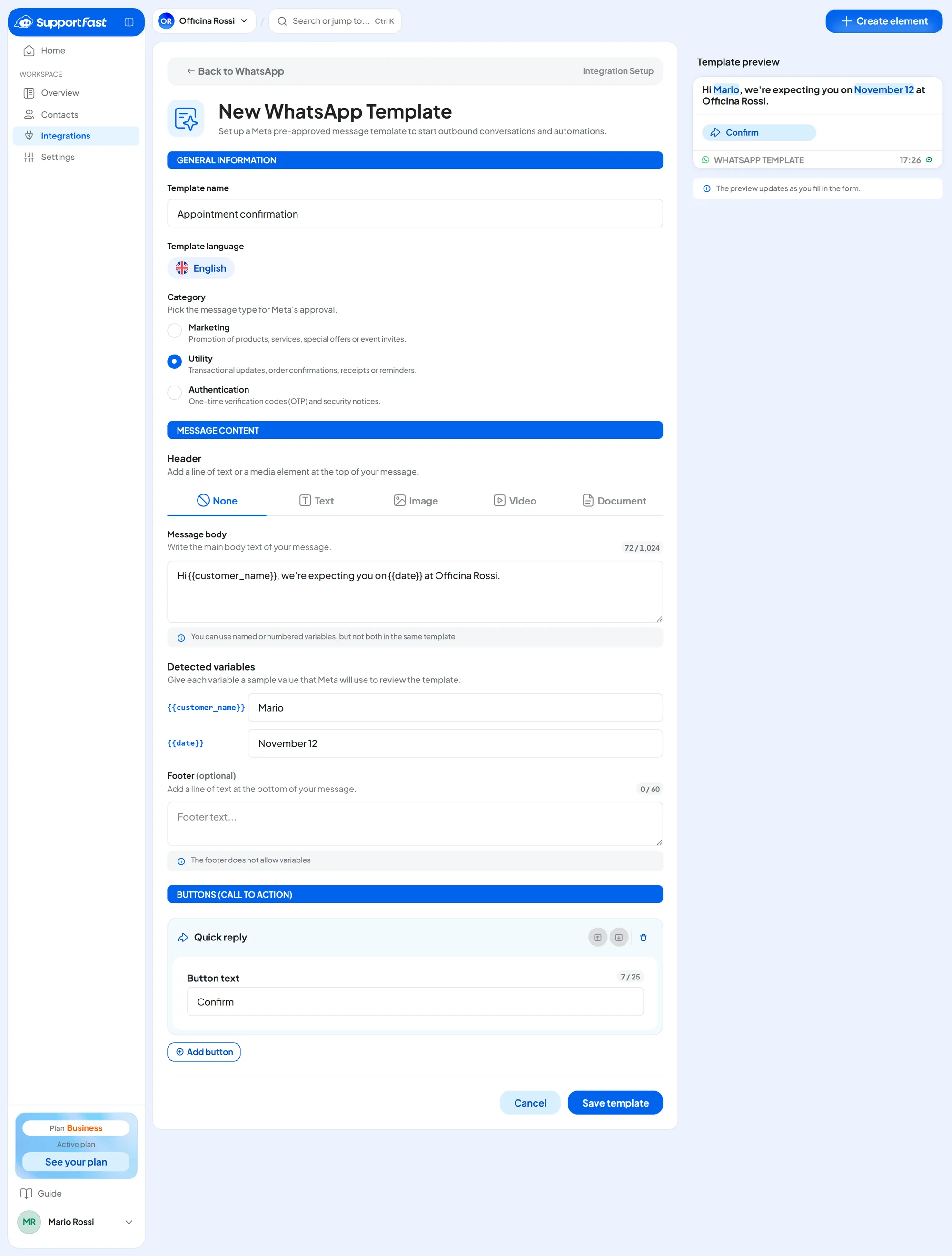This screenshot has height=1256, width=952.
Task: Move Quick reply button down
Action: click(619, 938)
